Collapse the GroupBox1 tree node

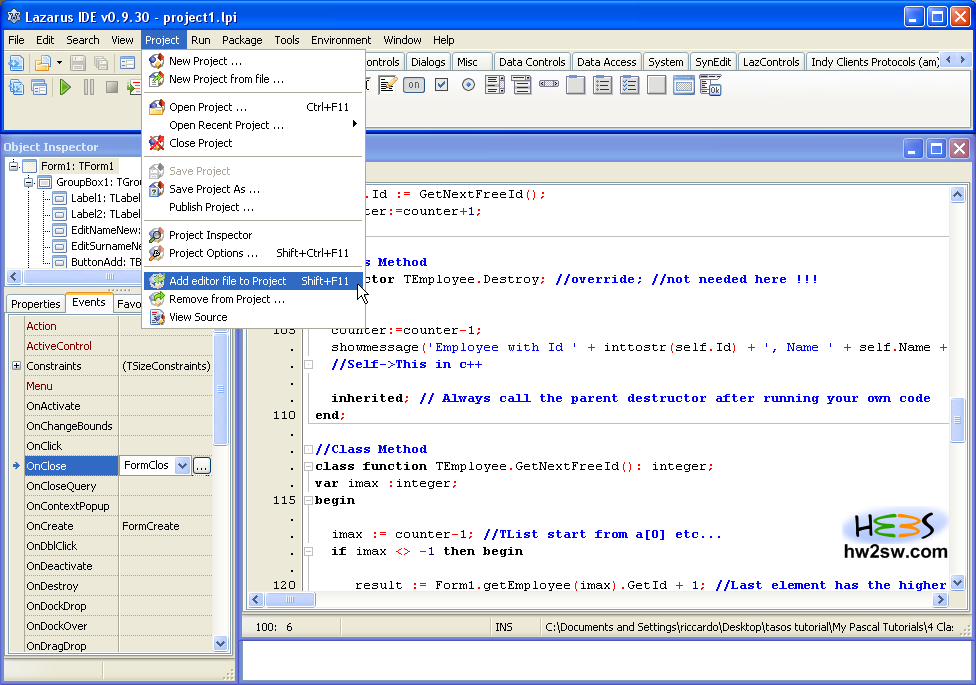pos(29,182)
